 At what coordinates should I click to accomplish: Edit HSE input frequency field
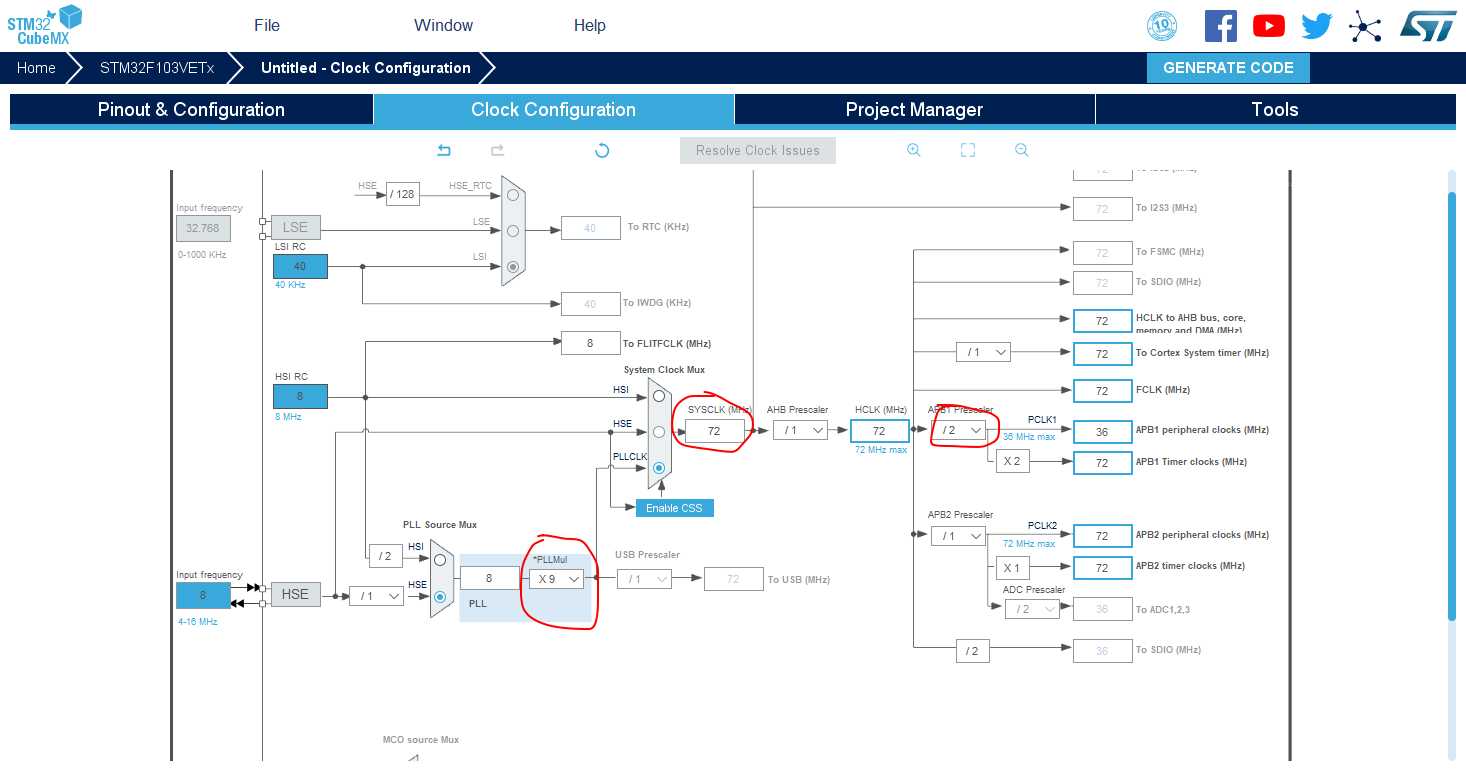(203, 595)
